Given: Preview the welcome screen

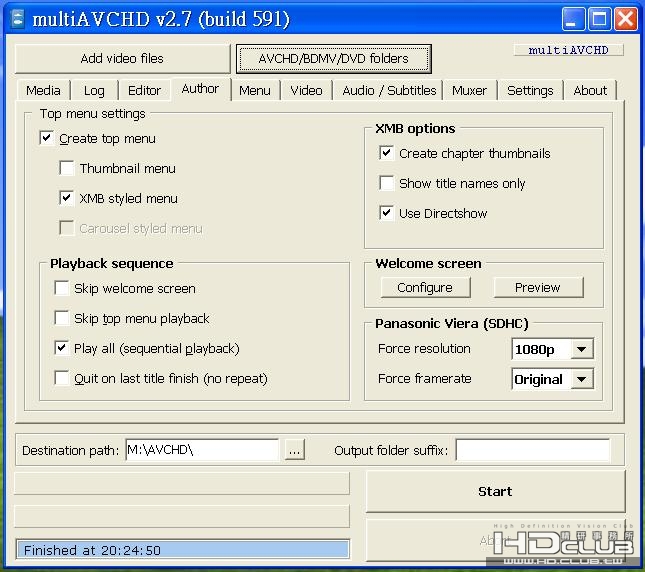Looking at the screenshot, I should (538, 287).
